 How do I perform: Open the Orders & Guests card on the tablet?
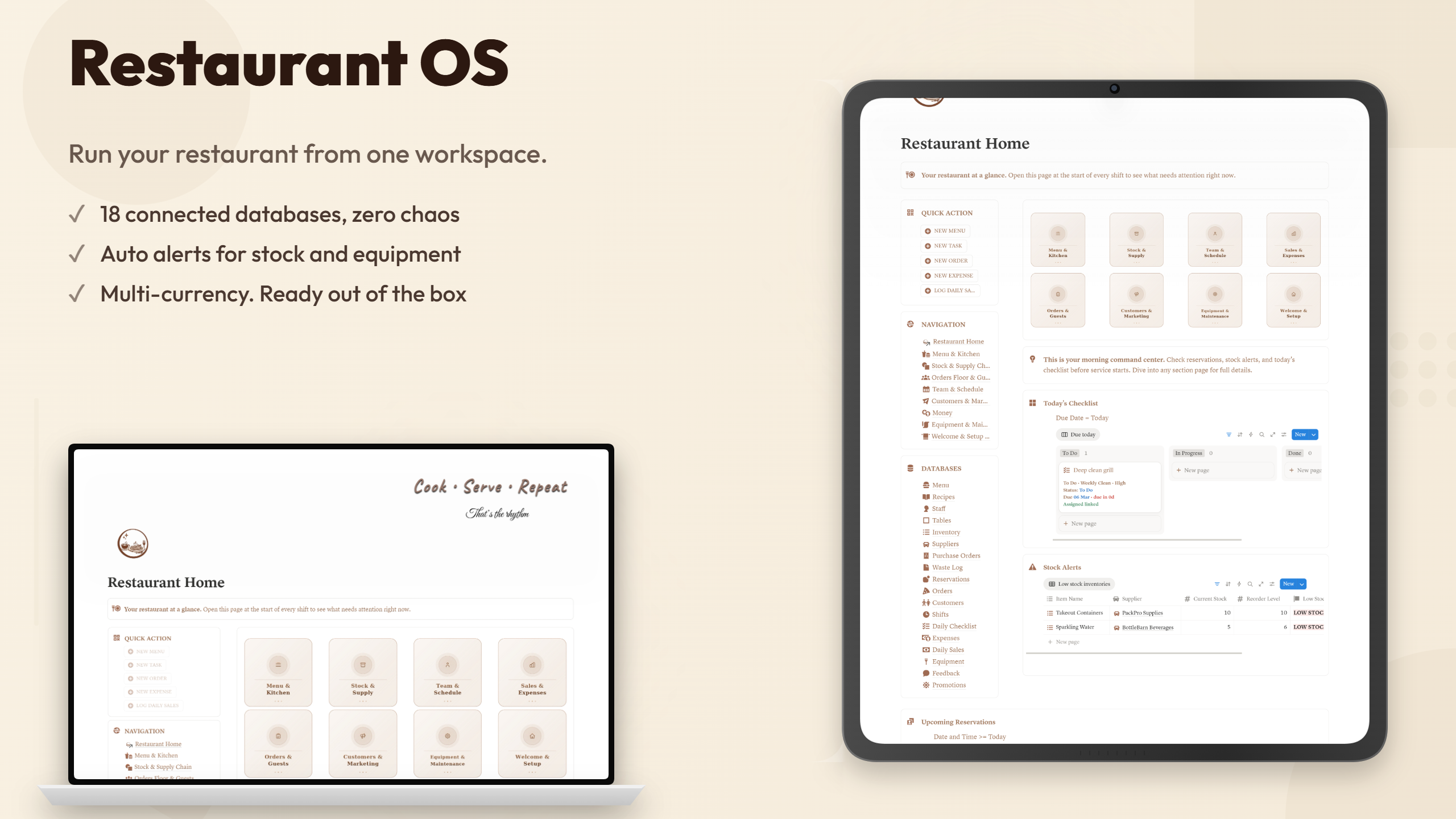pyautogui.click(x=1058, y=300)
